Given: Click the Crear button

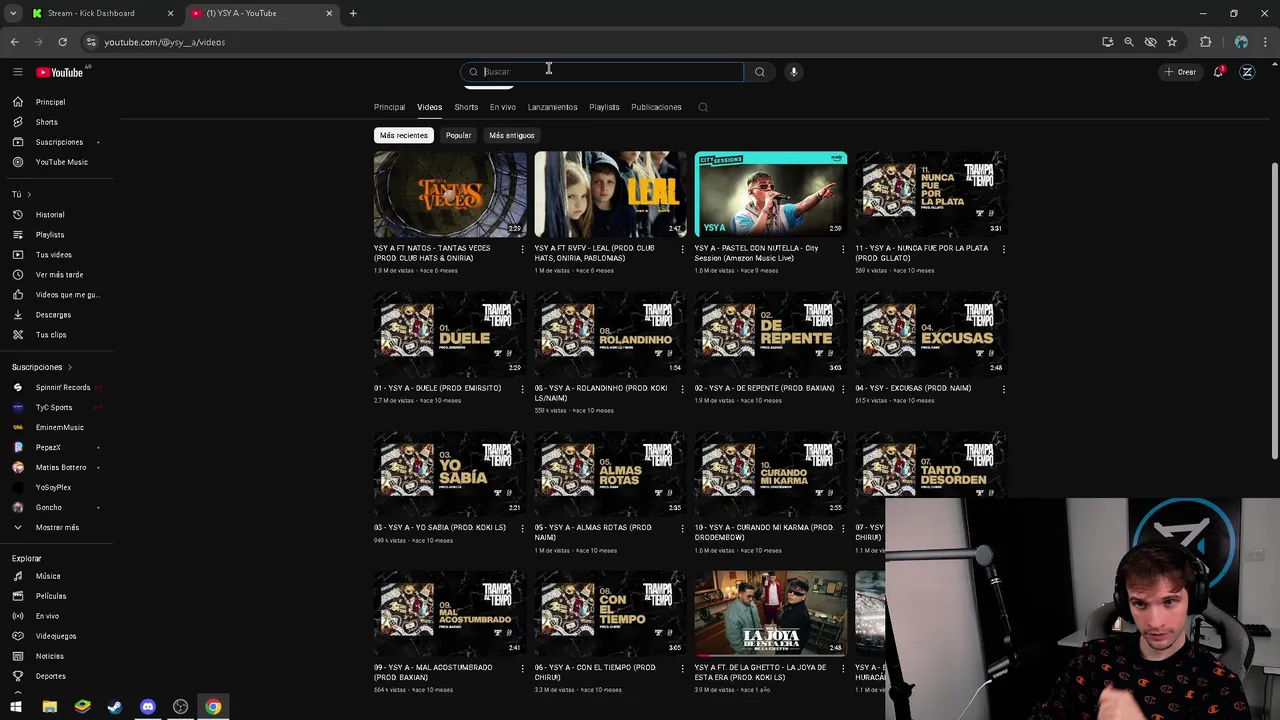Looking at the screenshot, I should [1180, 72].
